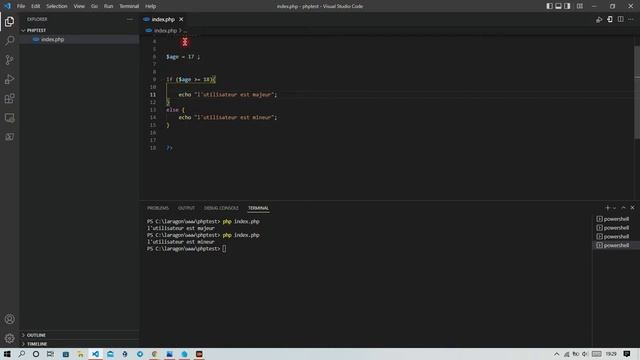Toggle the Primary Side Bar visibility
The height and width of the screenshot is (360, 640).
(x=549, y=6)
